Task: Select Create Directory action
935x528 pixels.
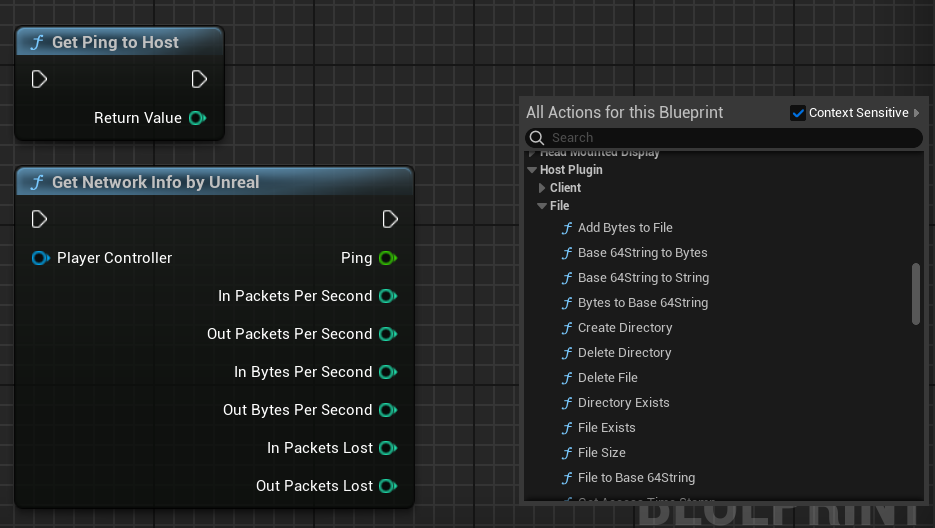Action: click(x=625, y=328)
